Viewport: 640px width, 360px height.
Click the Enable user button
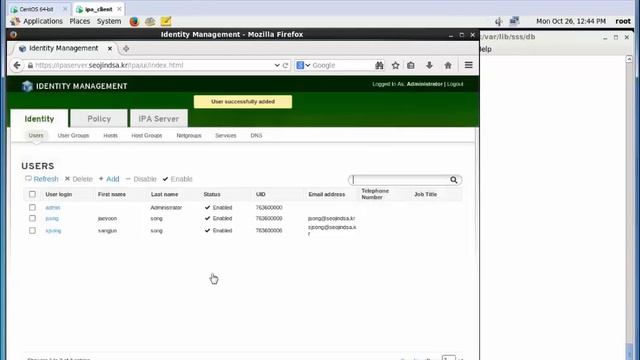point(178,179)
